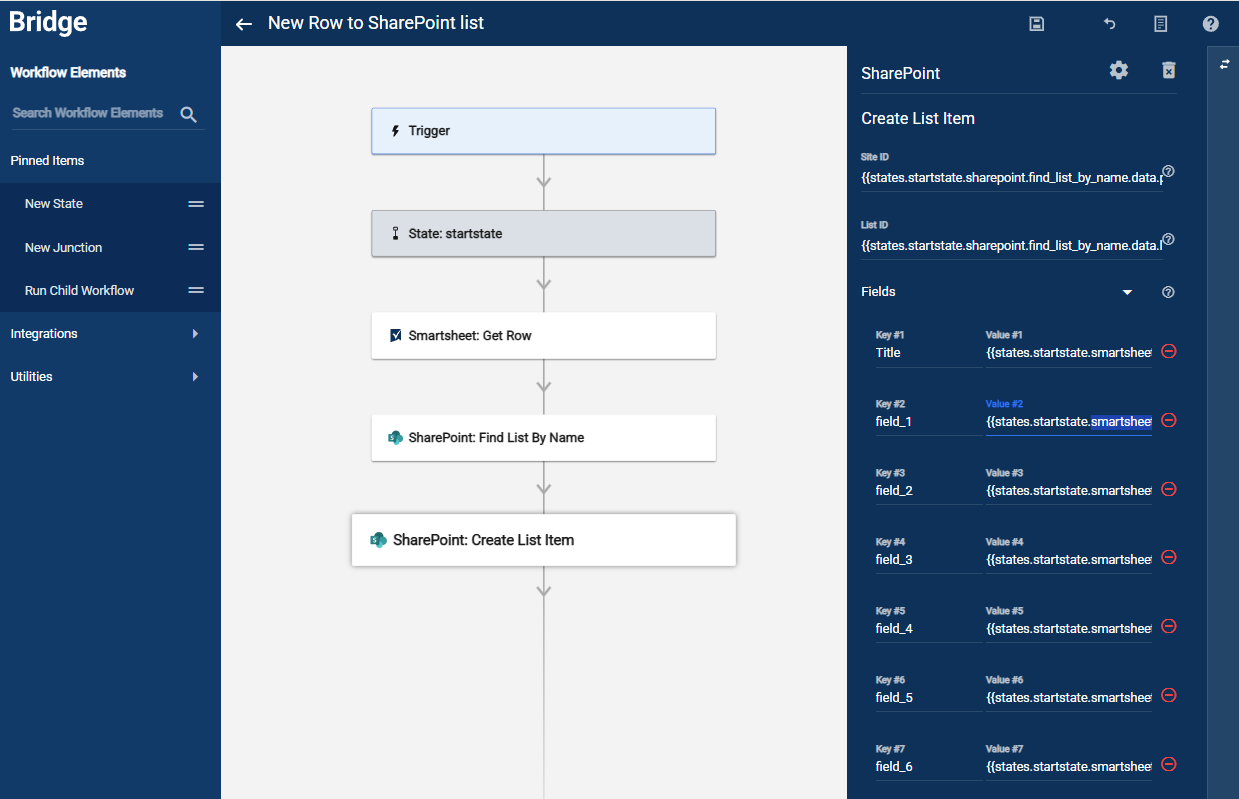Click the undo arrow icon
This screenshot has width=1239, height=799.
[x=1109, y=24]
